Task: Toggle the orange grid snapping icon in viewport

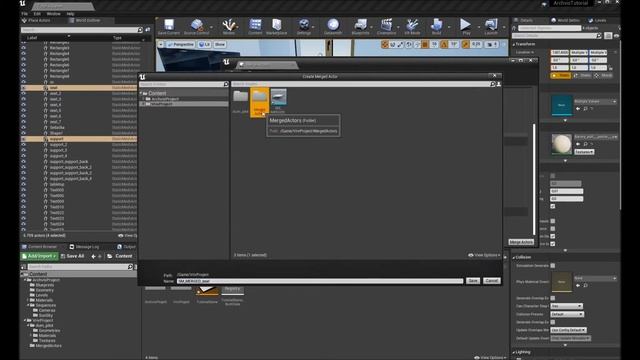Action: pyautogui.click(x=425, y=44)
